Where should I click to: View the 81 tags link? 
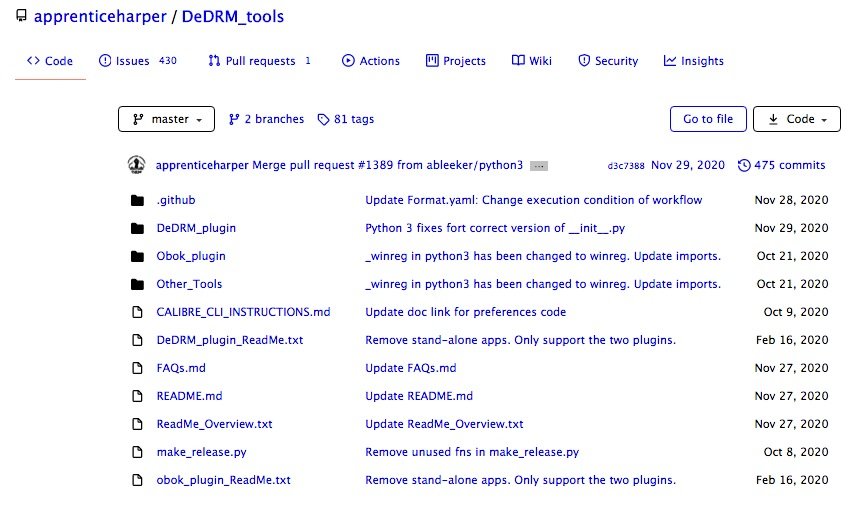pyautogui.click(x=346, y=119)
